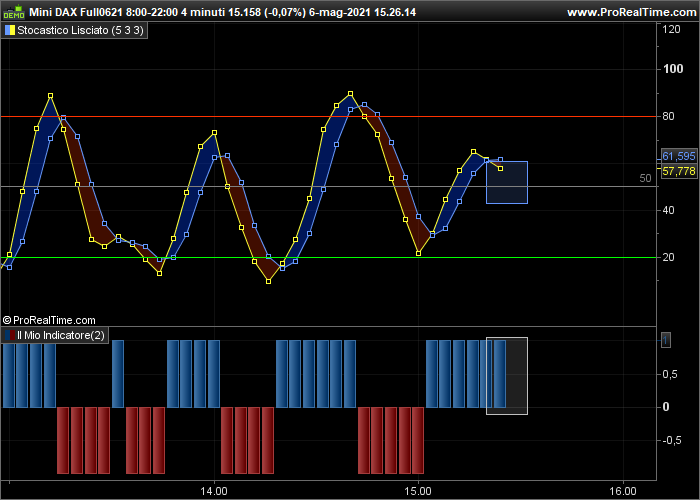Click the 16.00 time axis label
This screenshot has height=500, width=700.
pos(623,492)
